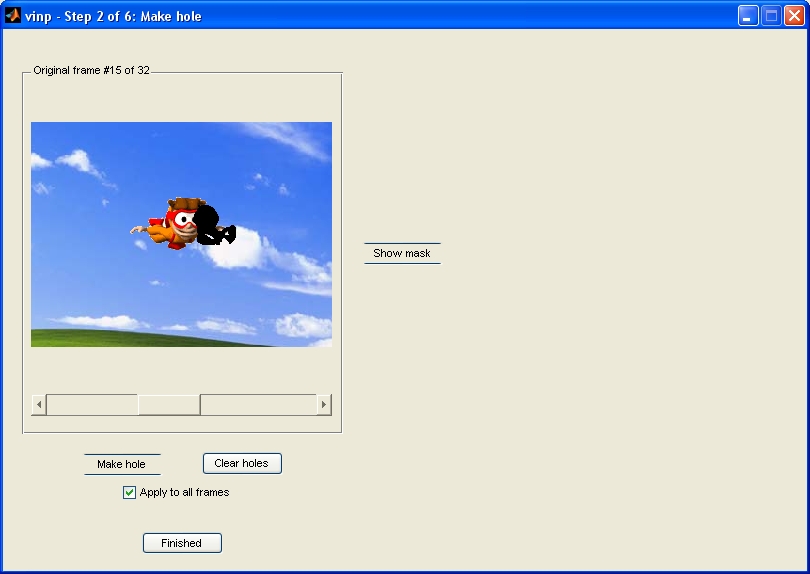Click the 'Apply to all frames' label text
Image resolution: width=810 pixels, height=574 pixels.
click(x=184, y=492)
